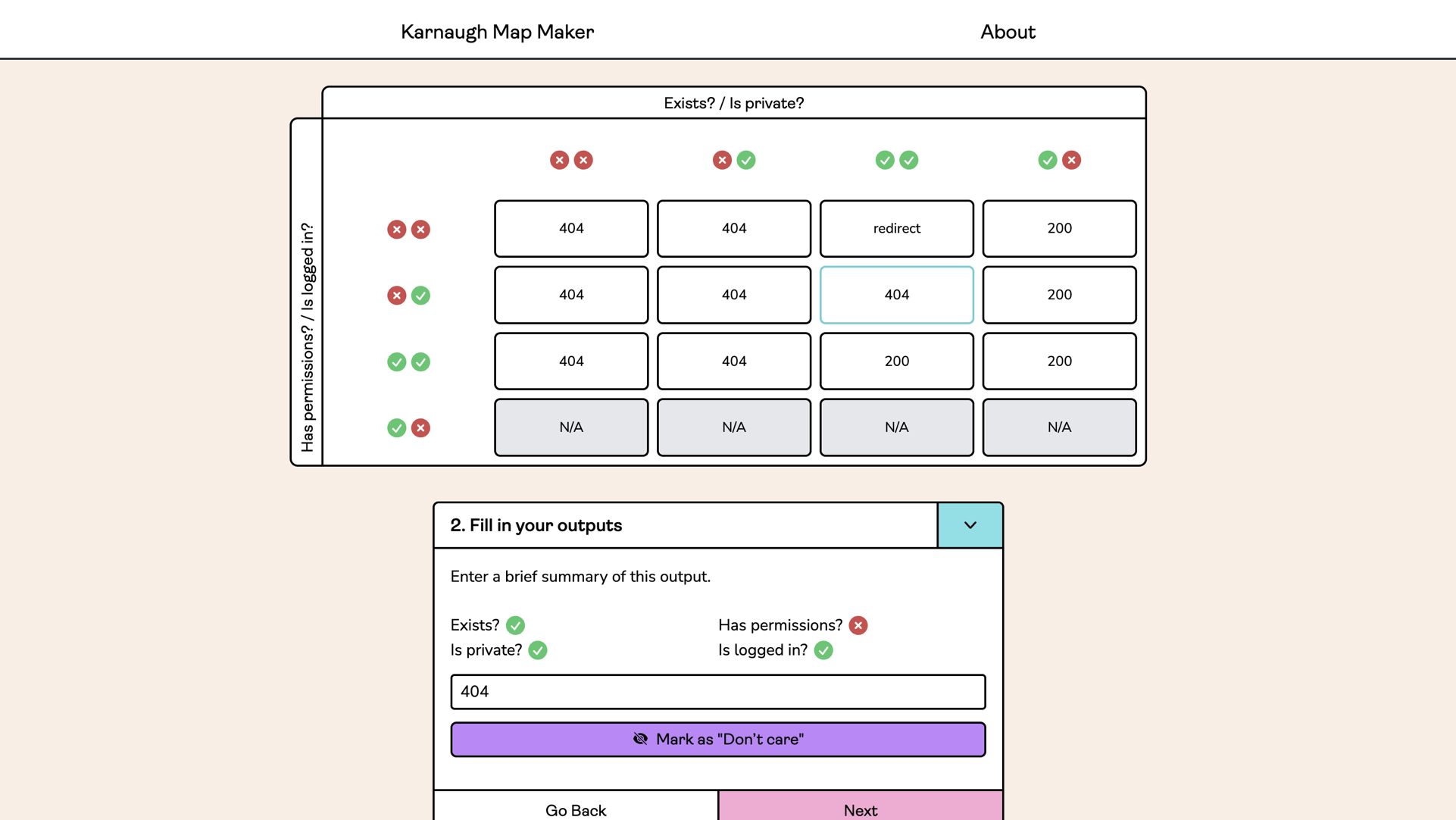Click the 'Go Back' button to return
This screenshot has height=820, width=1456.
coord(575,810)
